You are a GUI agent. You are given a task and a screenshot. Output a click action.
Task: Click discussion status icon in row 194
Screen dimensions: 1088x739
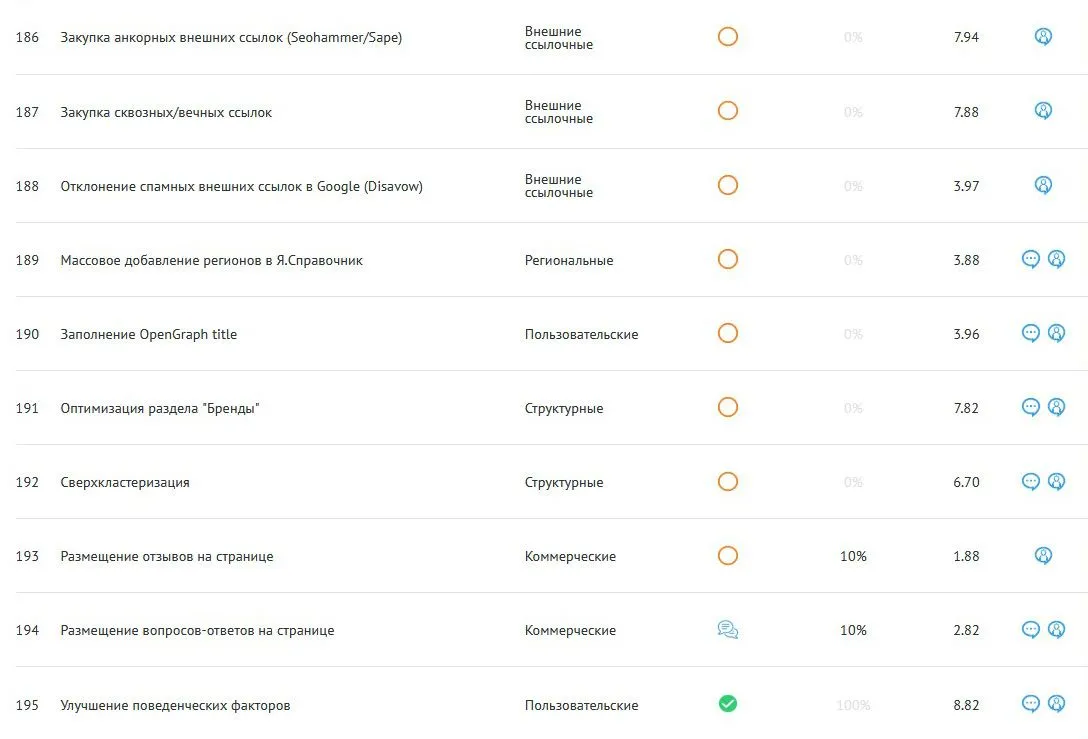727,629
